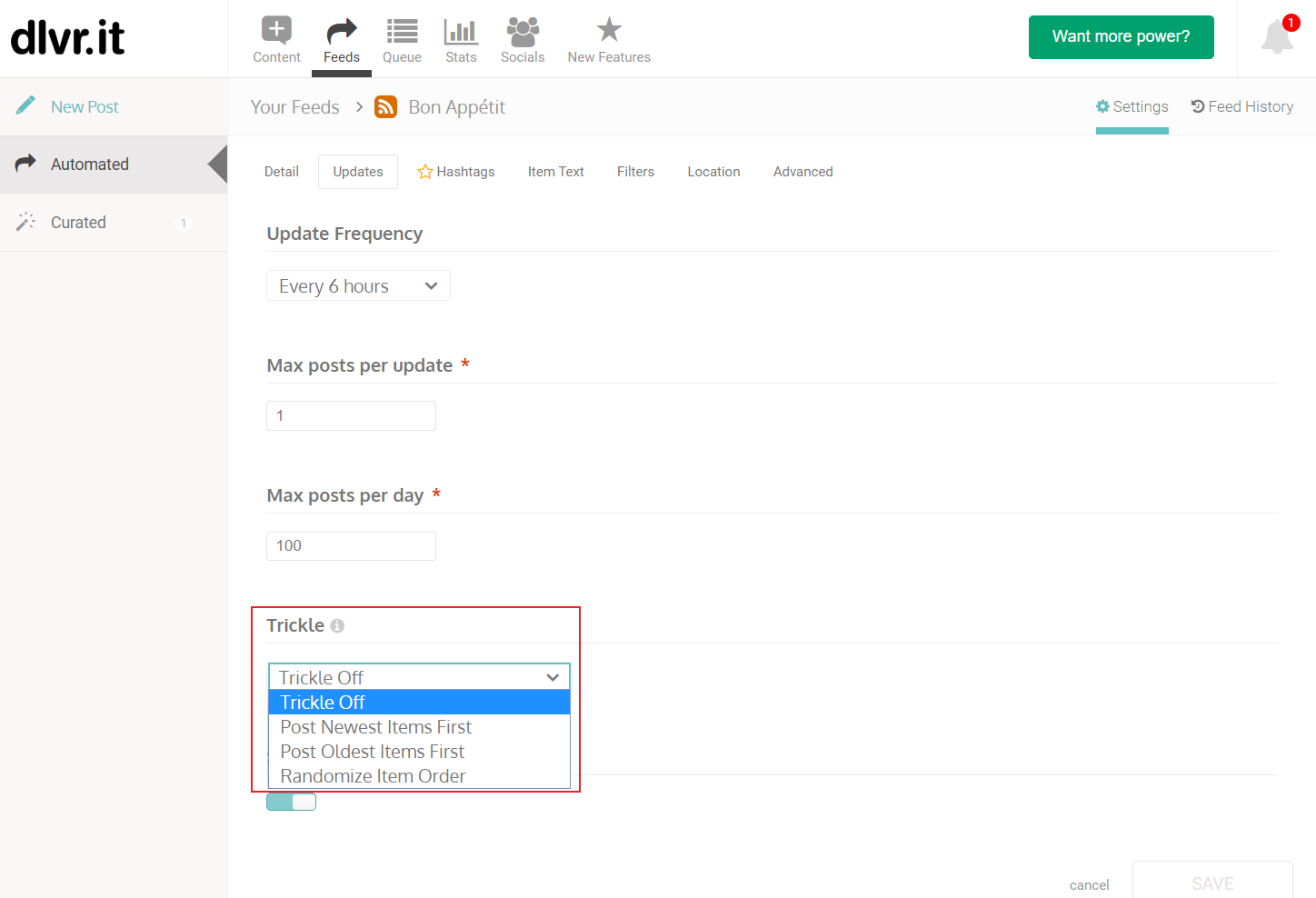Open the Content section icon
The height and width of the screenshot is (898, 1316).
(x=276, y=30)
